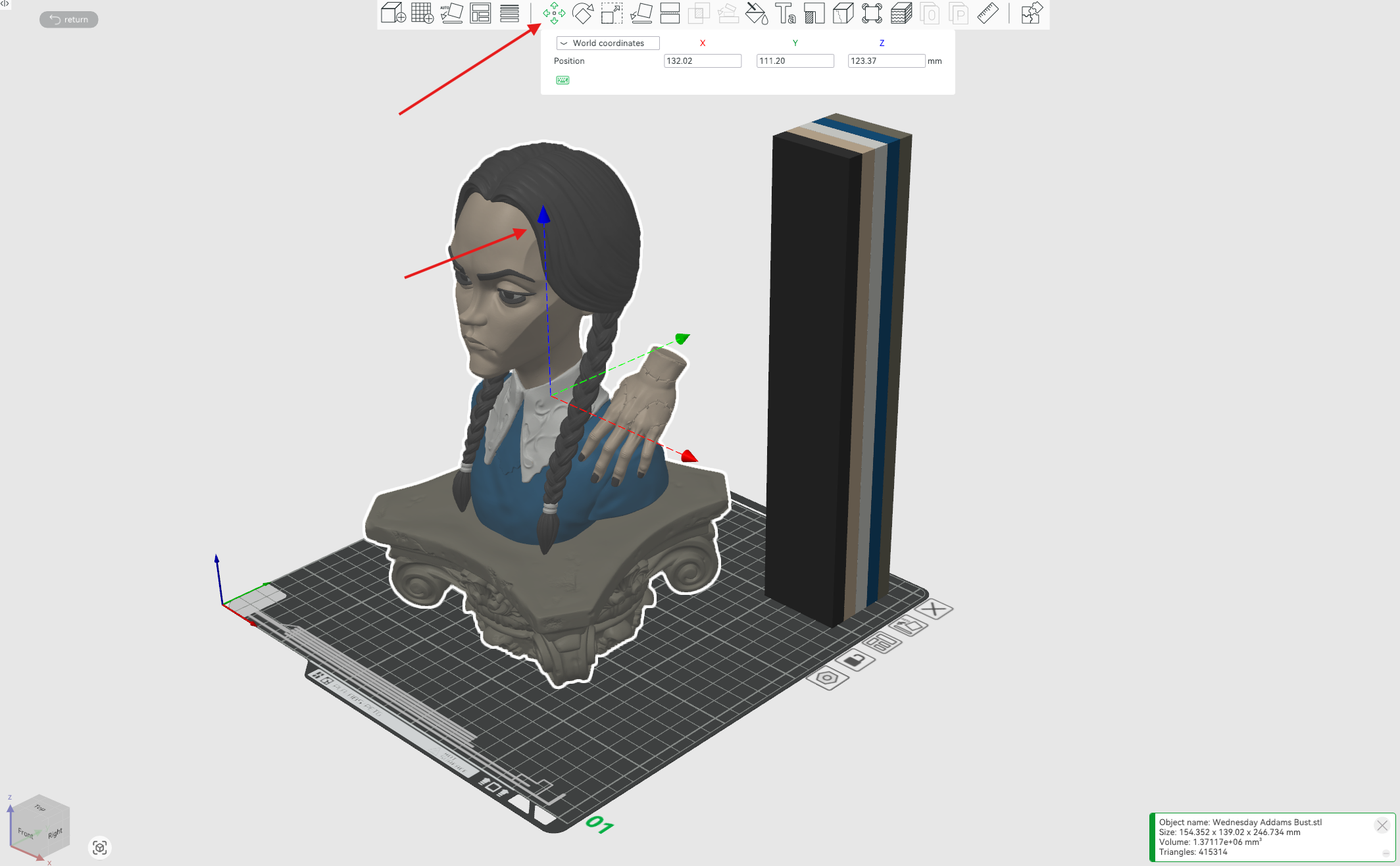
Task: Select the hatched support painting tool
Action: [x=814, y=13]
